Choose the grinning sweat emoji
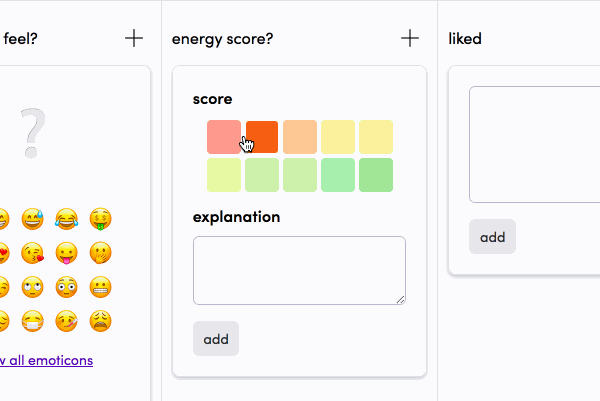600x401 pixels. pos(33,219)
